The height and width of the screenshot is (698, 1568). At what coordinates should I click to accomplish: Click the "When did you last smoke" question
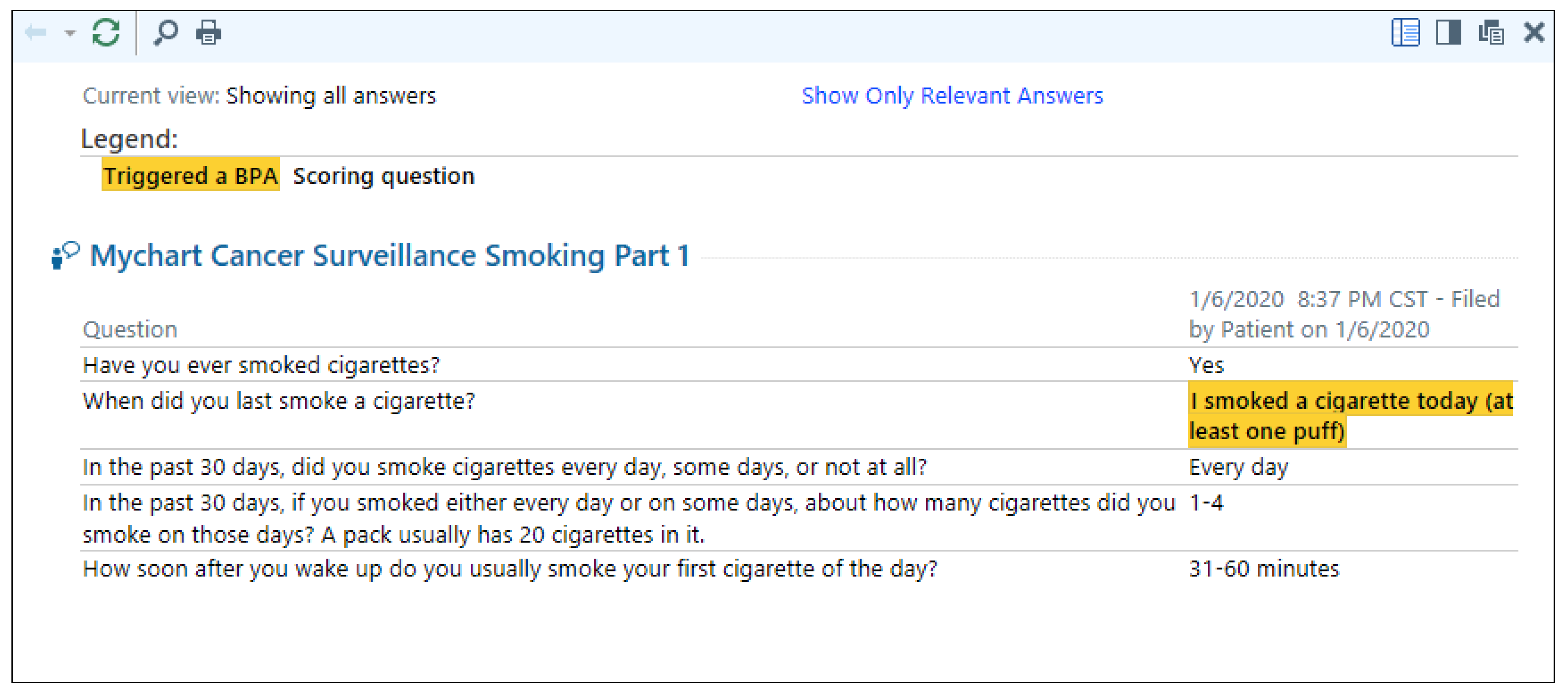tap(278, 401)
